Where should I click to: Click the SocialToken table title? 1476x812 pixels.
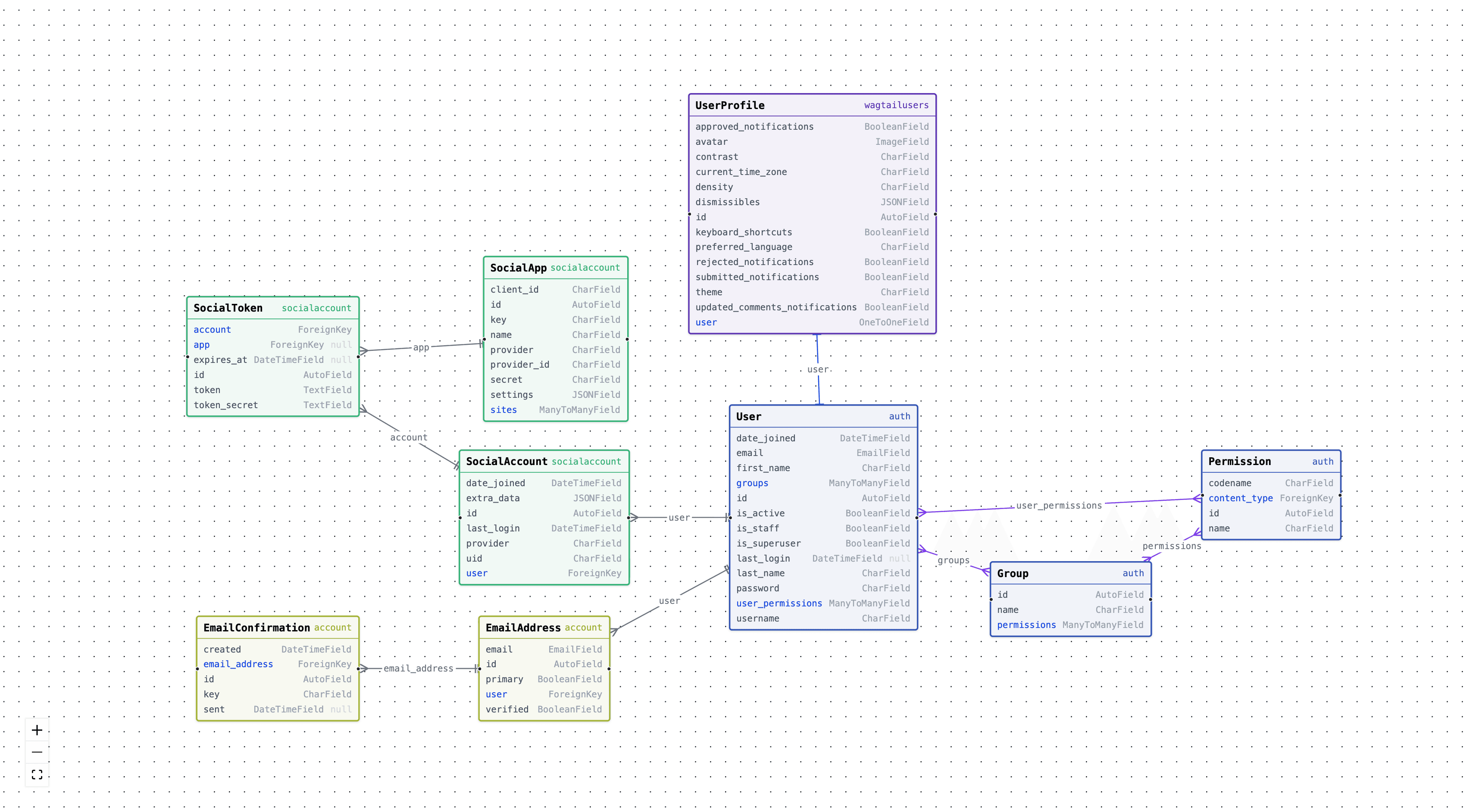(x=228, y=308)
